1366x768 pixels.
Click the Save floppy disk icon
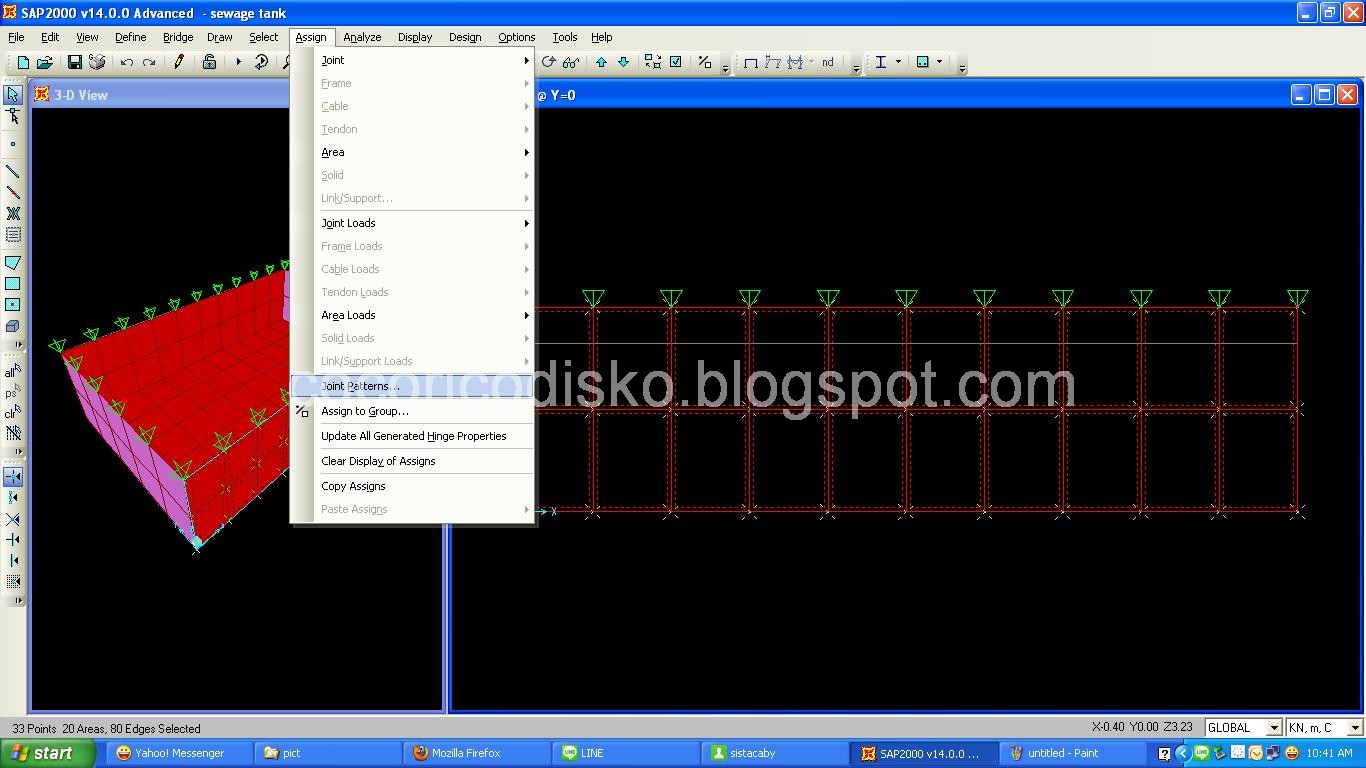[75, 62]
